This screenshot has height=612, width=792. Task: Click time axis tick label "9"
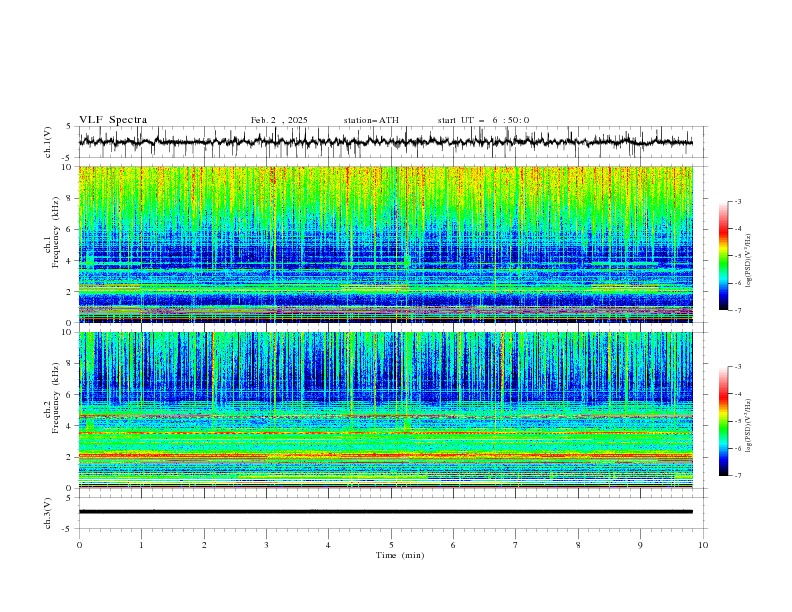pyautogui.click(x=640, y=545)
